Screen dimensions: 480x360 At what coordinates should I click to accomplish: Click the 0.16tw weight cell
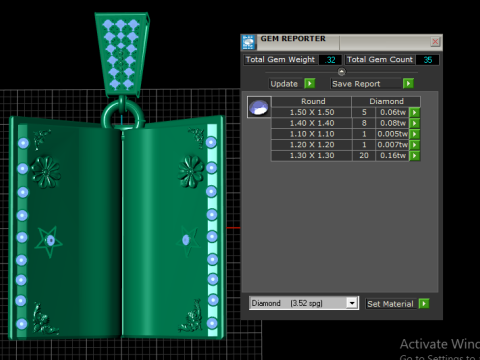pos(392,156)
